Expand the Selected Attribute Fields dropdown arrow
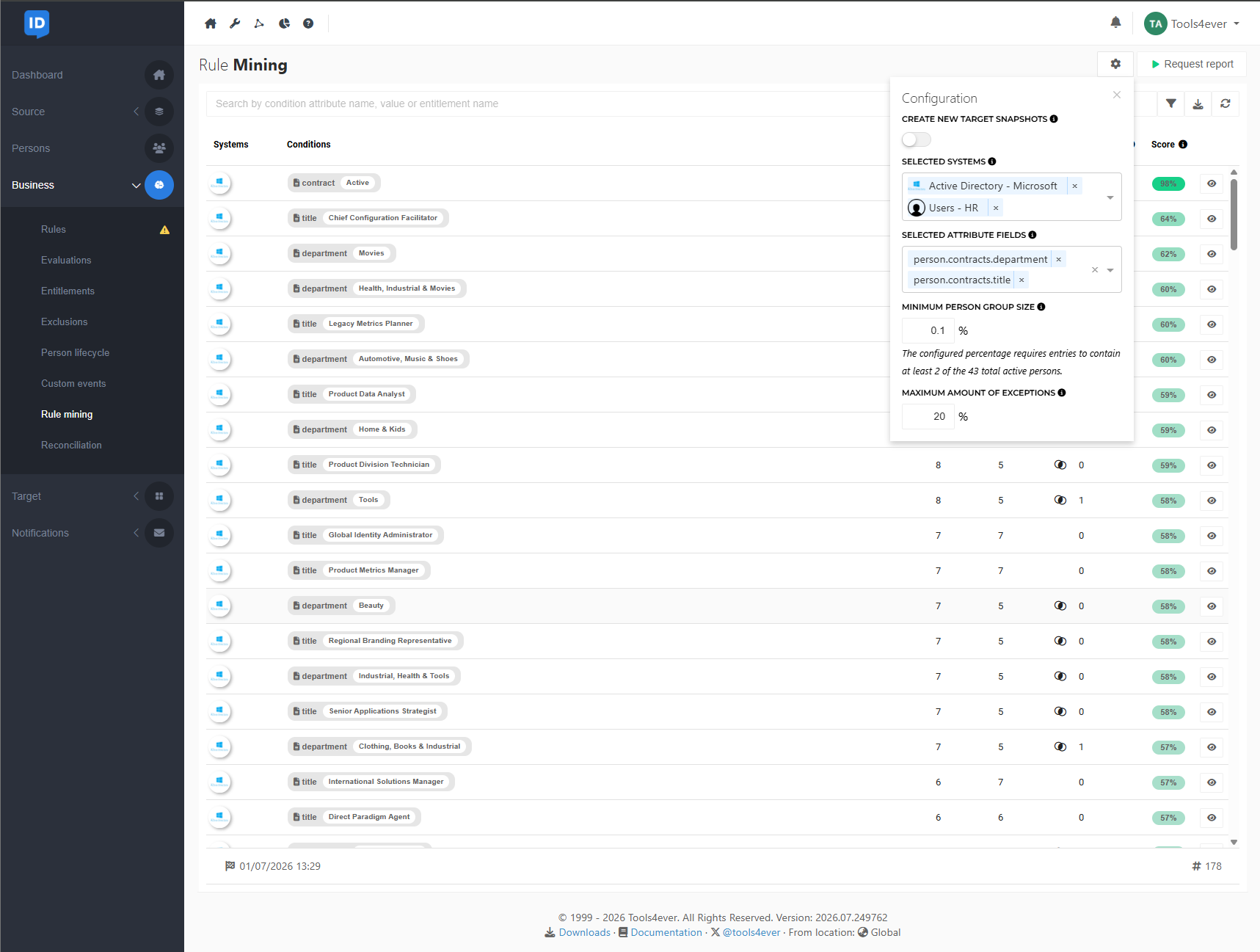Viewport: 1260px width, 952px height. coord(1110,270)
